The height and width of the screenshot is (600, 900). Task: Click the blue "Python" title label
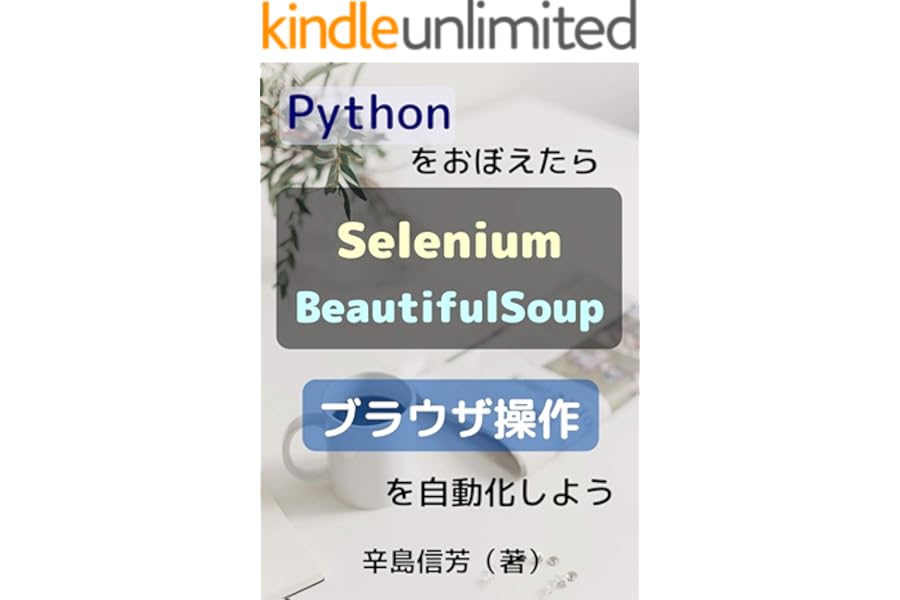(x=368, y=114)
